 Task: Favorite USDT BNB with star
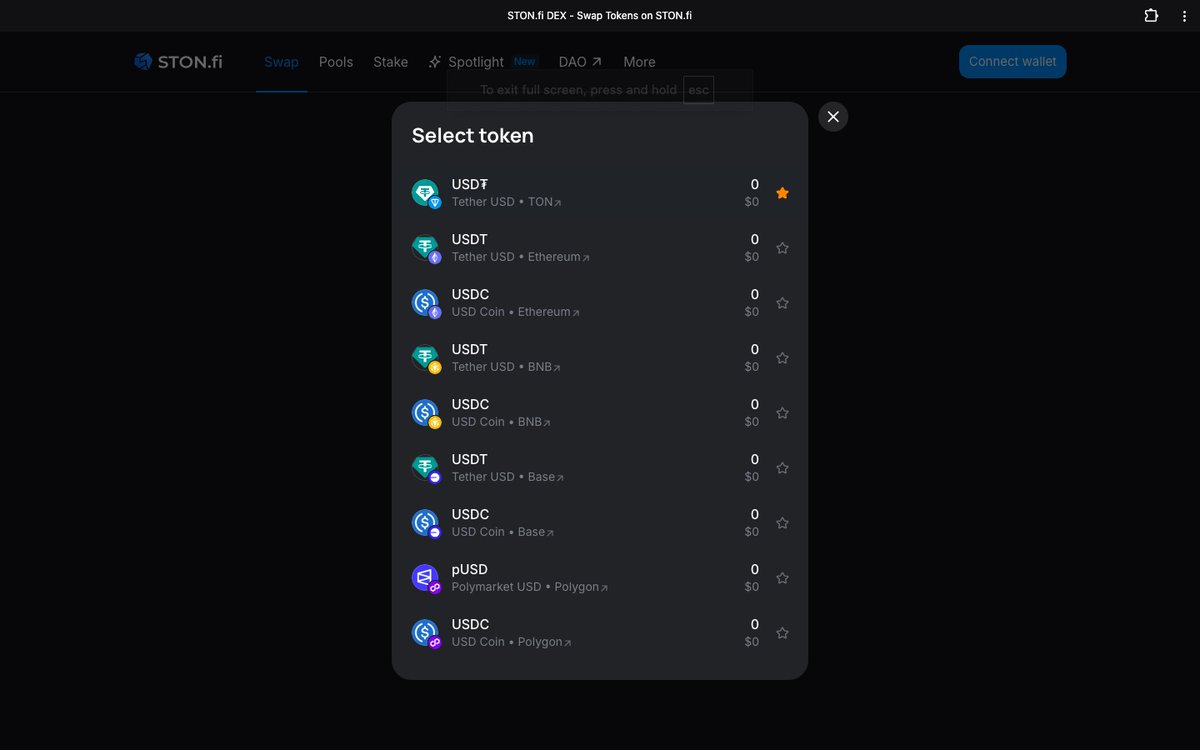click(782, 358)
